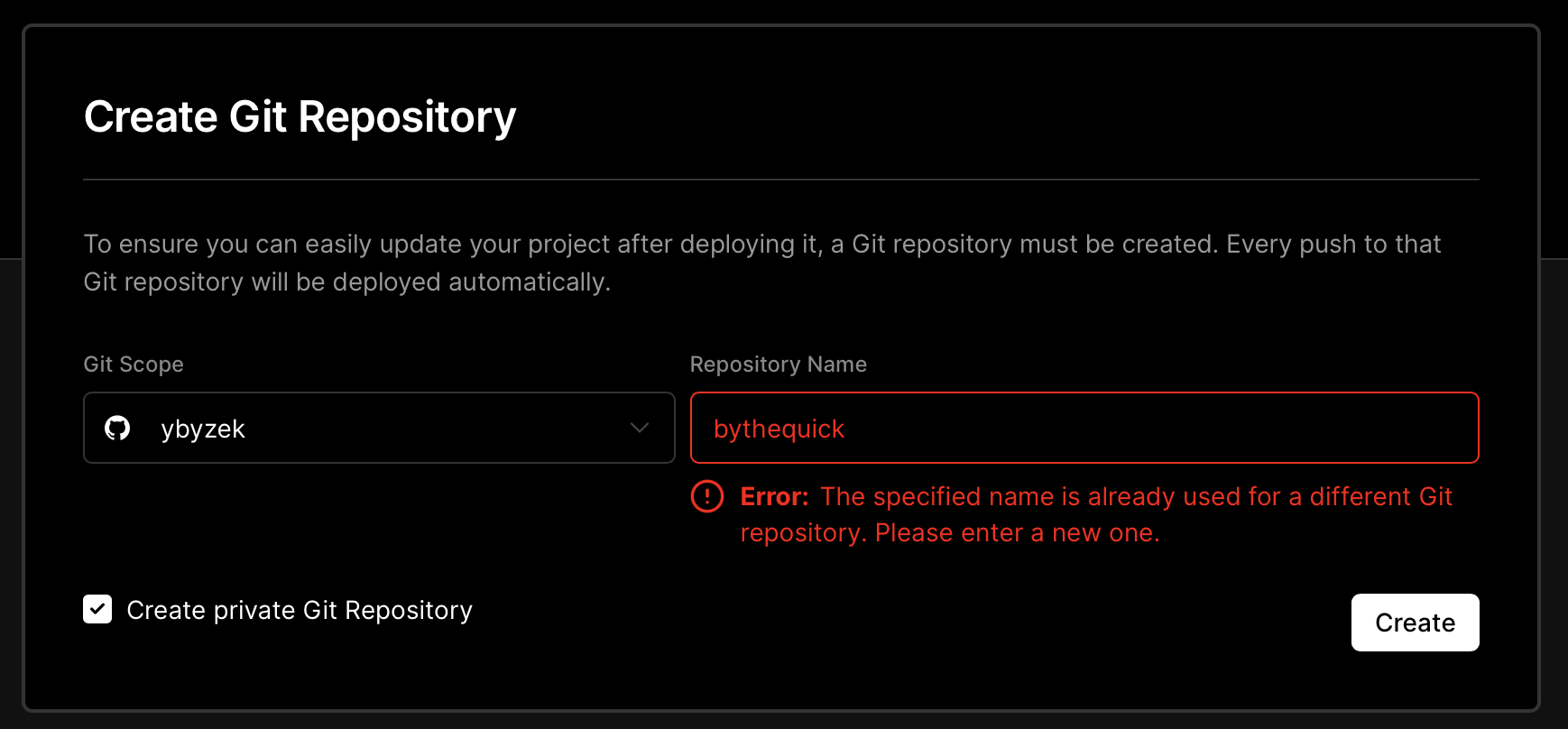Click the "Create Git Repository" heading
This screenshot has width=1568, height=729.
[x=300, y=117]
